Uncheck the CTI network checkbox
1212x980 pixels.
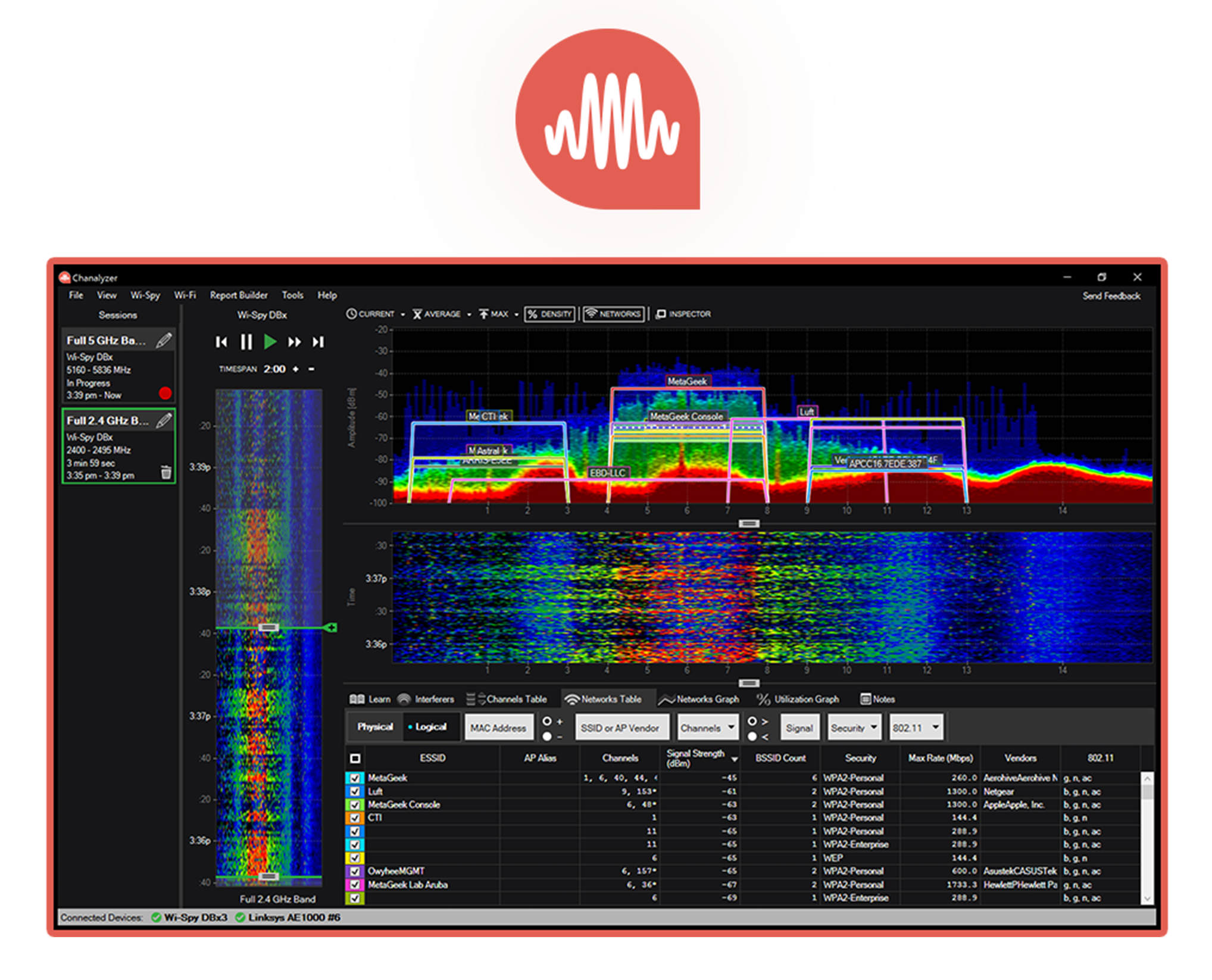click(355, 817)
